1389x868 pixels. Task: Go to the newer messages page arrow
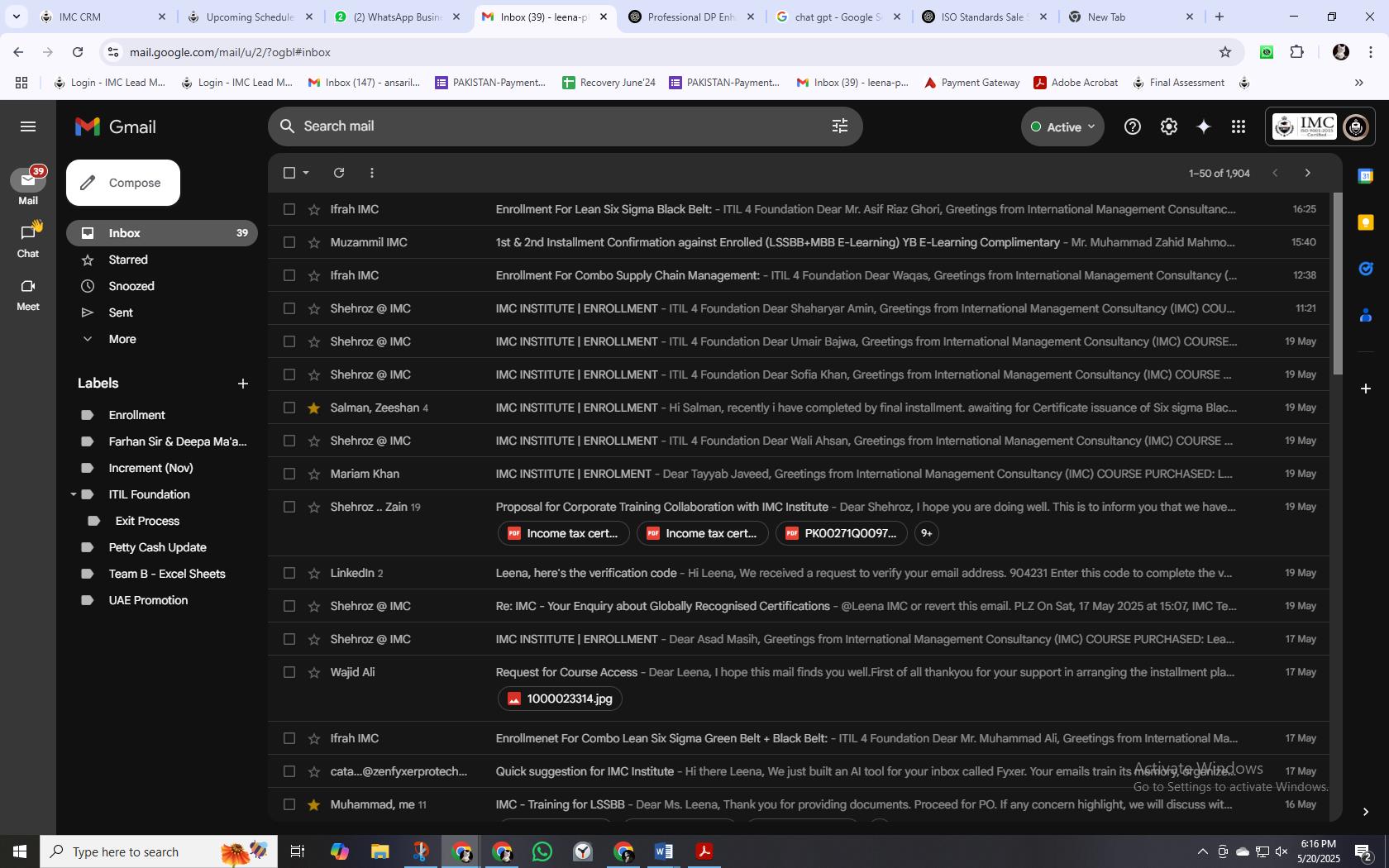tap(1275, 173)
